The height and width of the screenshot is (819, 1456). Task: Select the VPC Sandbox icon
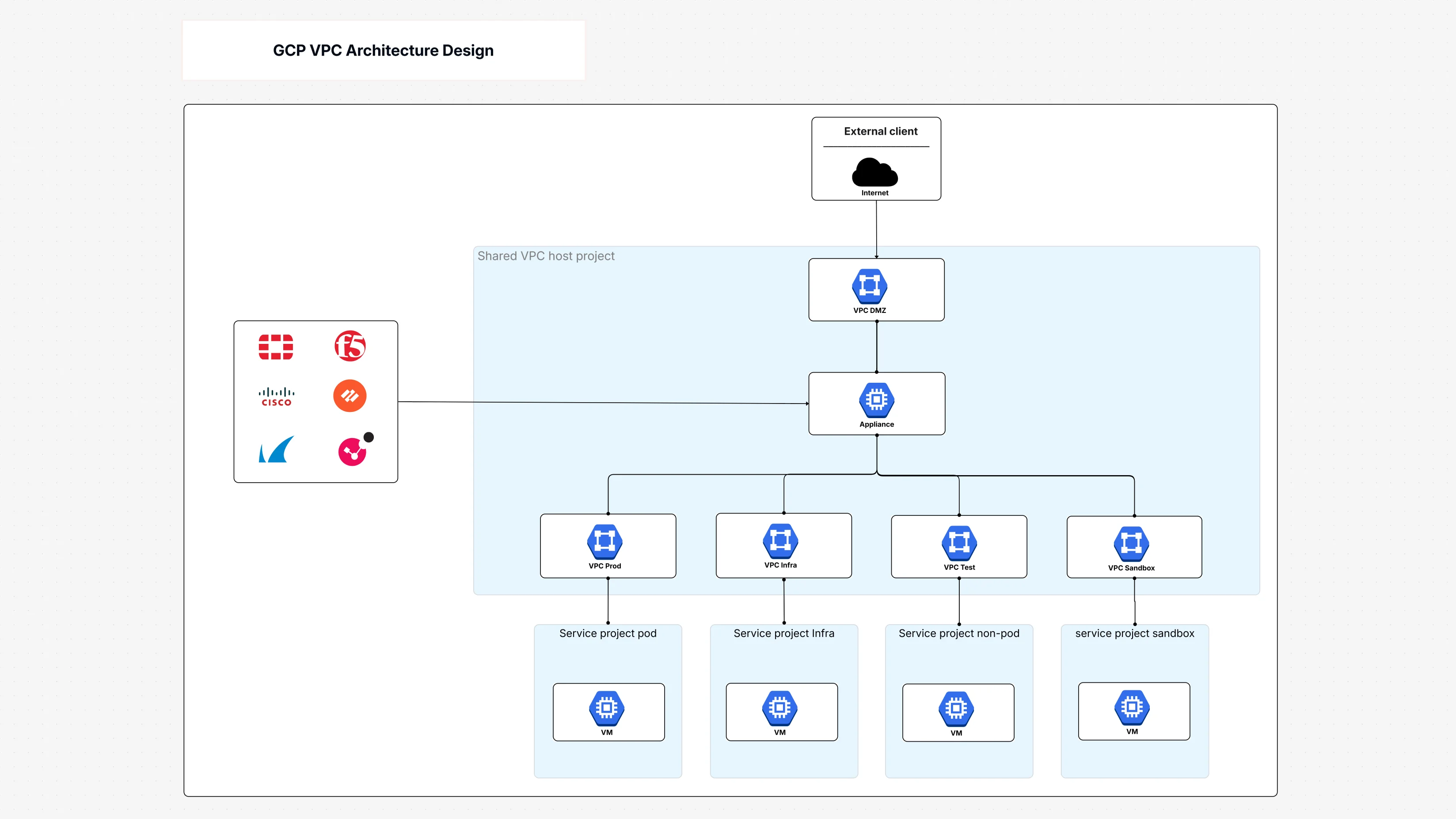pos(1134,543)
